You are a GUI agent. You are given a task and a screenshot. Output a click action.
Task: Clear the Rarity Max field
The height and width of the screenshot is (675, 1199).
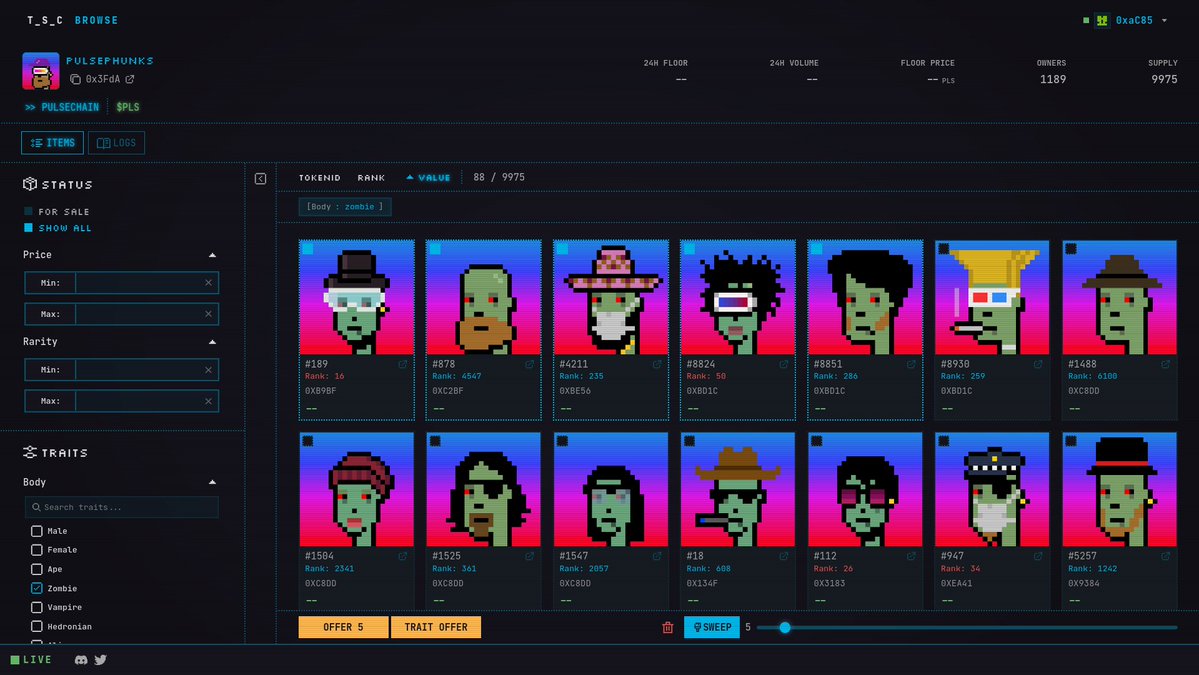coord(208,401)
